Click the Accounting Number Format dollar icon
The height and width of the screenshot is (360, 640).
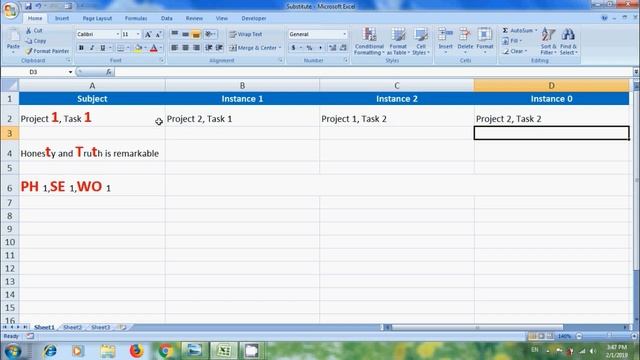[x=293, y=48]
